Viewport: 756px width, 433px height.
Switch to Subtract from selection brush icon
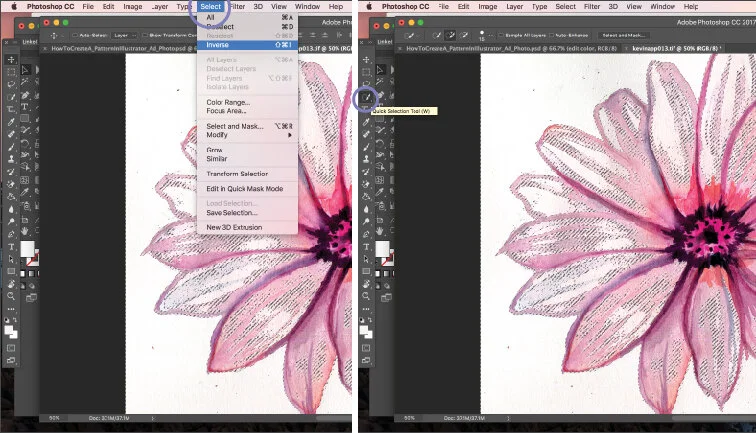pos(464,35)
